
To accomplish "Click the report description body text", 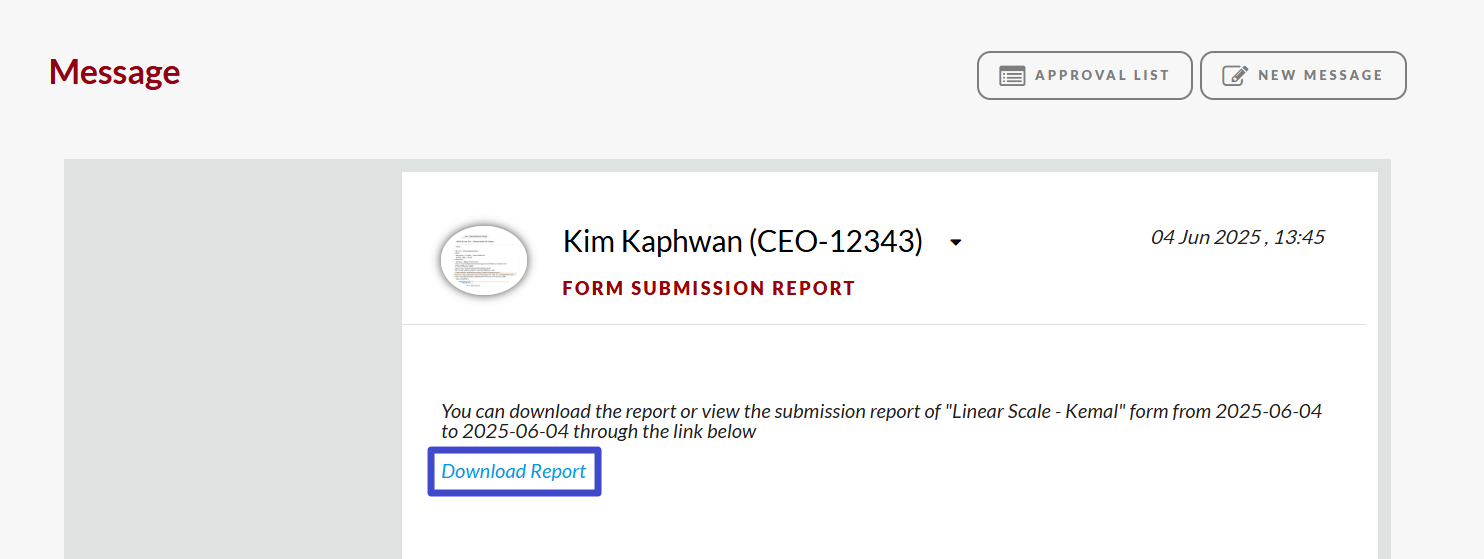I will pyautogui.click(x=882, y=421).
